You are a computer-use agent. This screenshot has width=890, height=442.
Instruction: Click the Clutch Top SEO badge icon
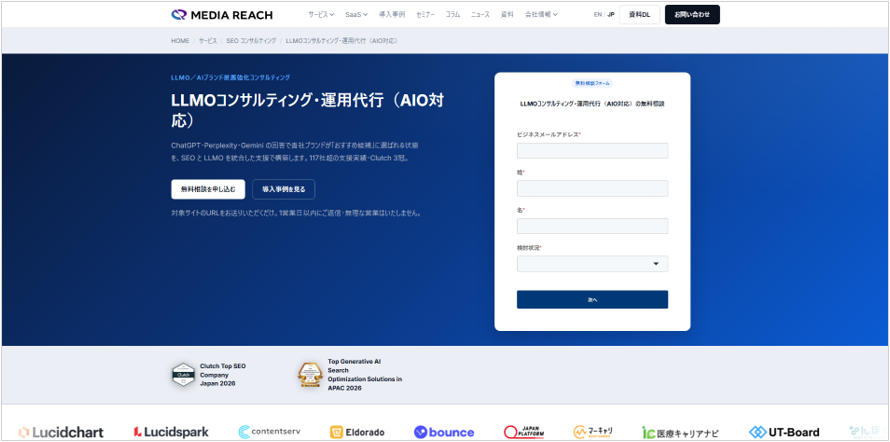click(183, 374)
